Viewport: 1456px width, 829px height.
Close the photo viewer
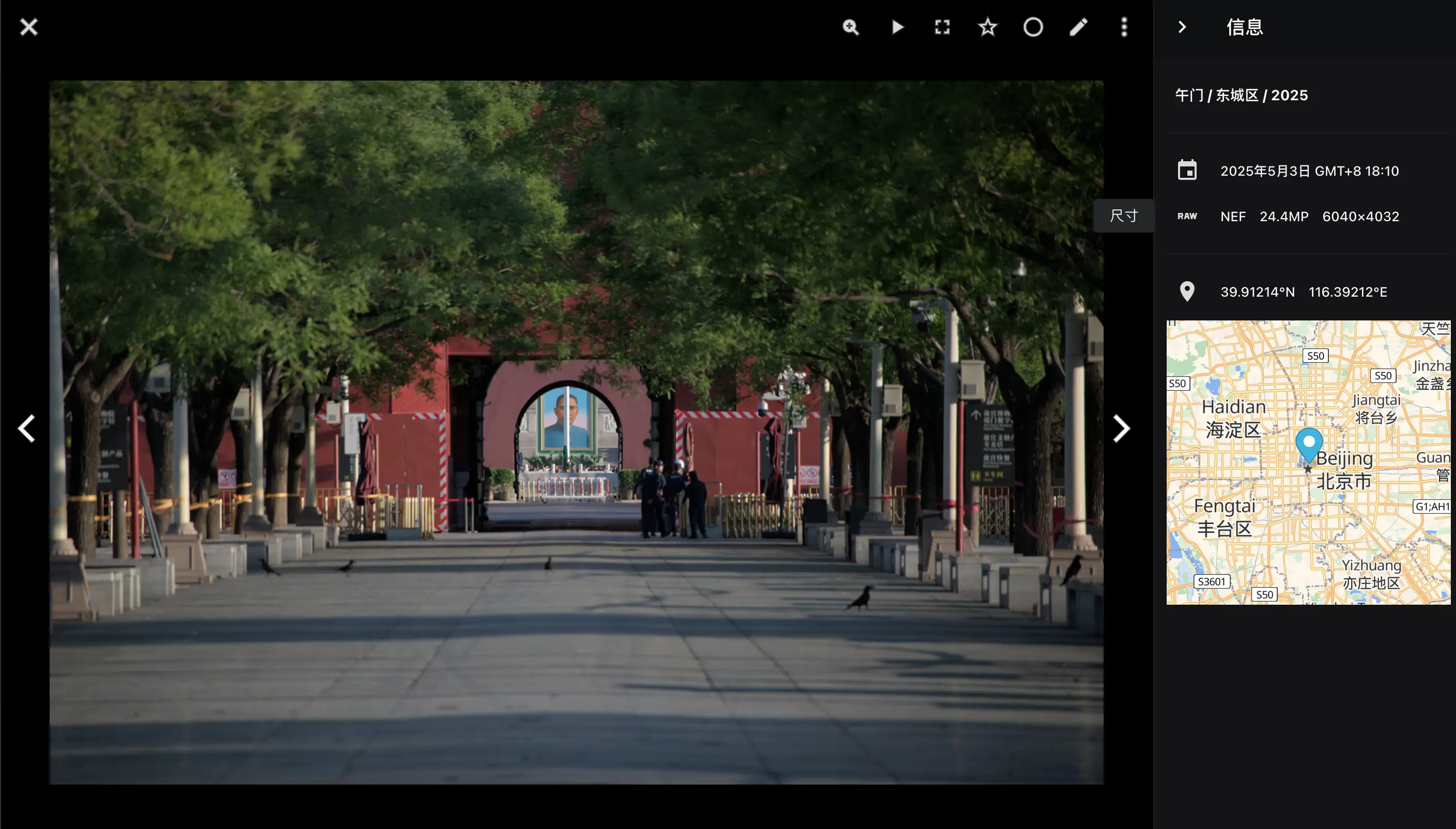[x=28, y=27]
